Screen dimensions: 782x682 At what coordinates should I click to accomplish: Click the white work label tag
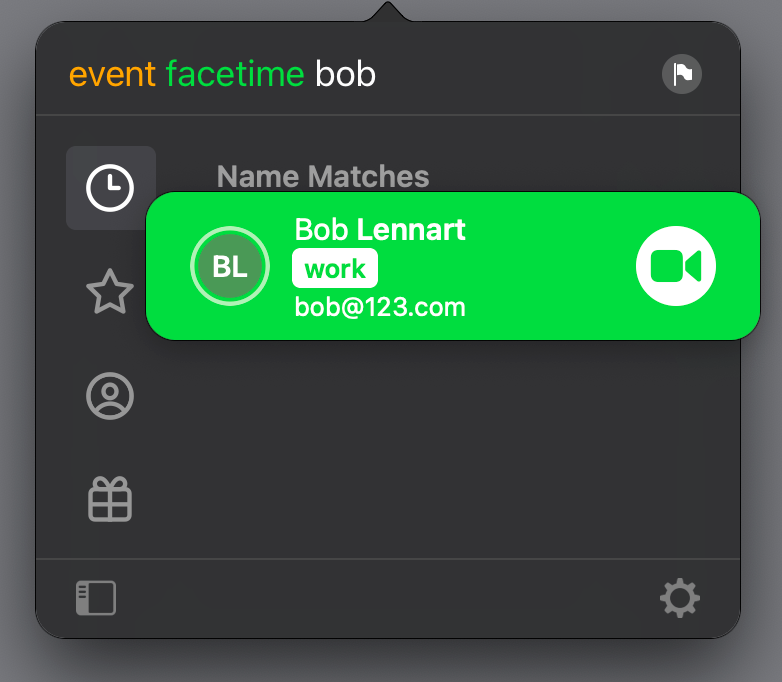335,268
